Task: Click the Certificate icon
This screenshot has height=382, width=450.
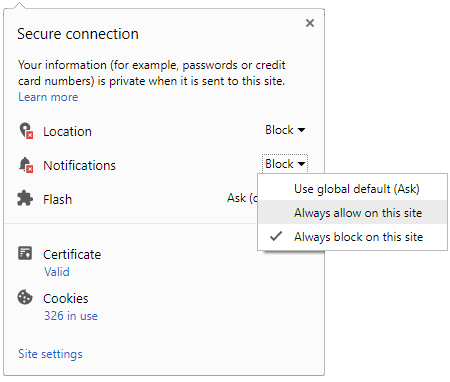Action: coord(25,253)
